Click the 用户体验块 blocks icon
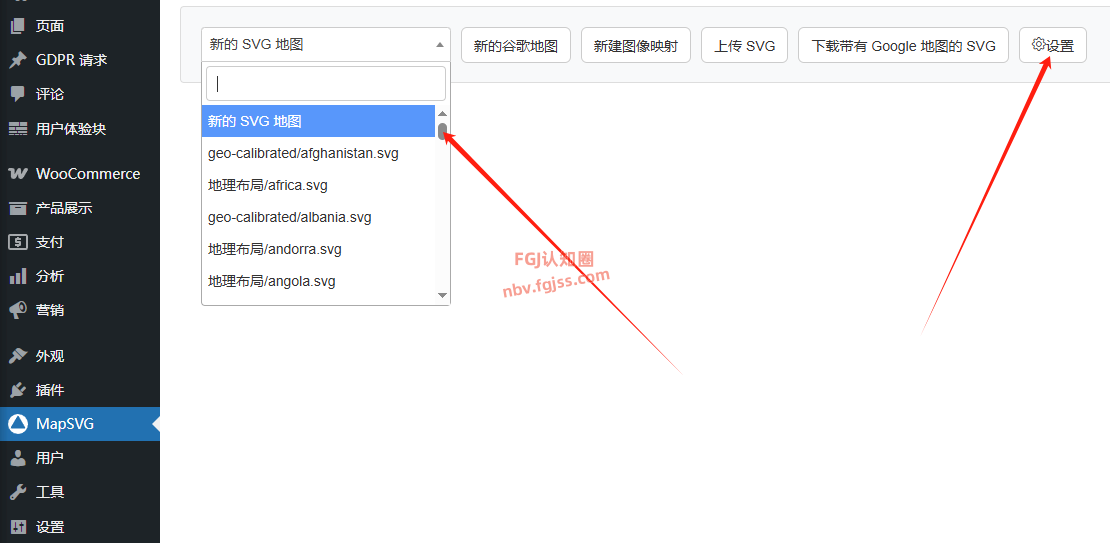Viewport: 1110px width, 543px height. pos(18,129)
